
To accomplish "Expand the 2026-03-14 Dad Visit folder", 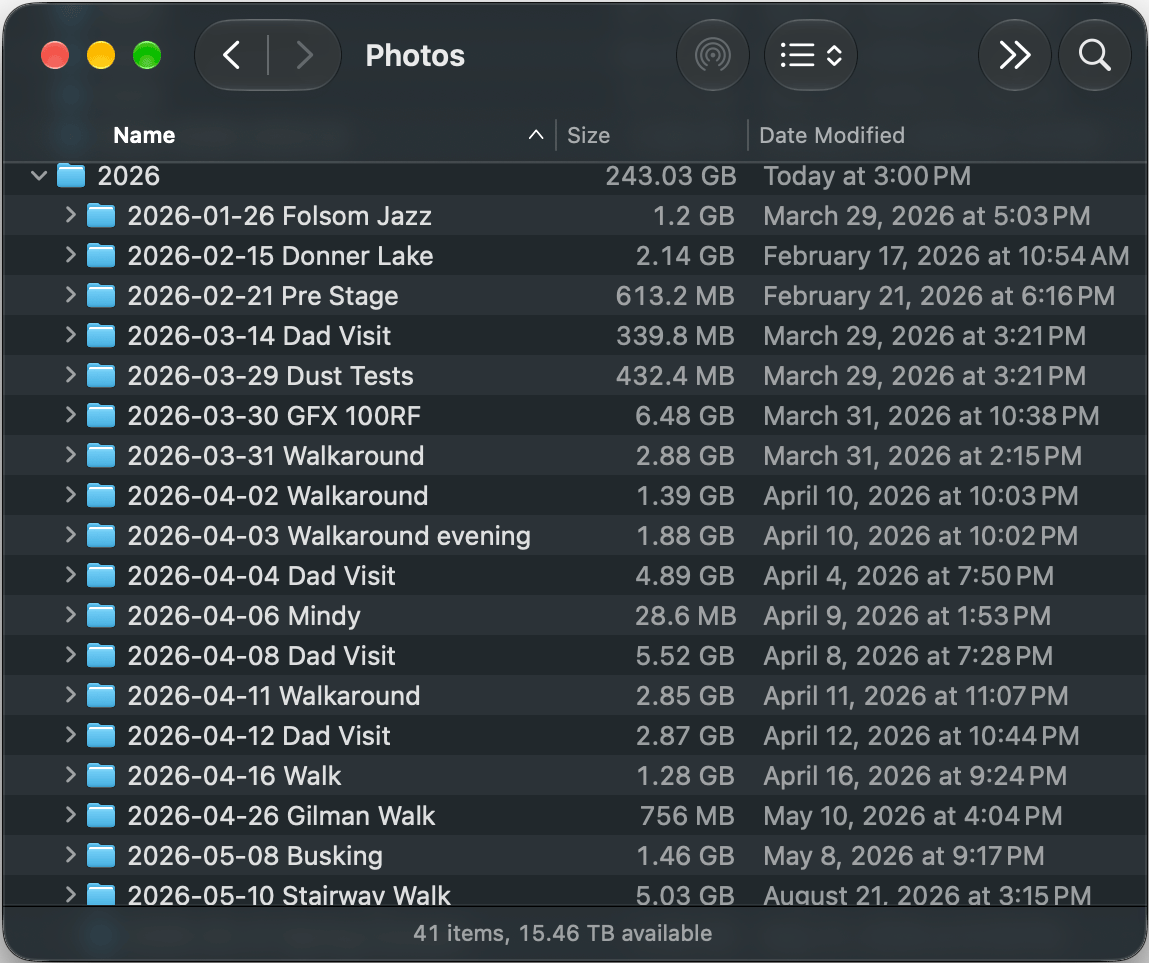I will click(x=70, y=336).
